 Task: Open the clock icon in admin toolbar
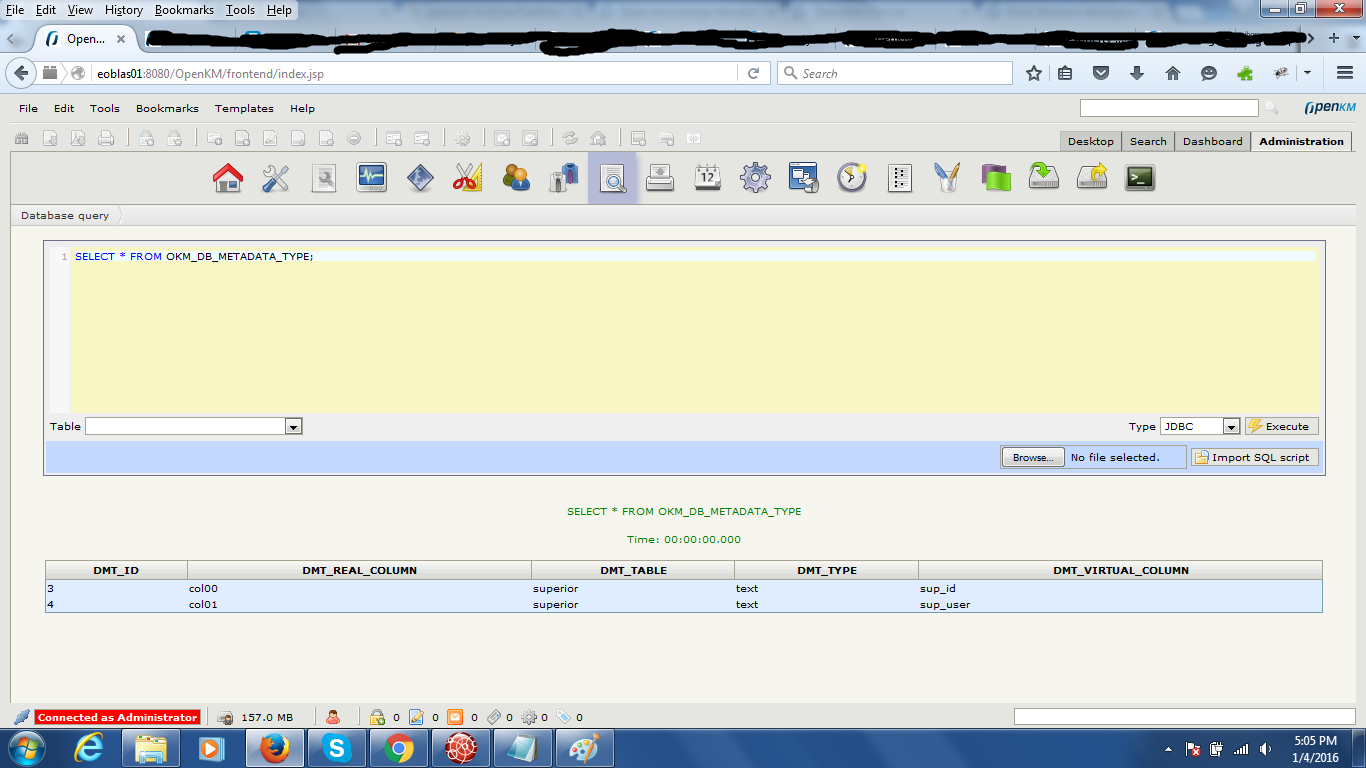tap(852, 178)
